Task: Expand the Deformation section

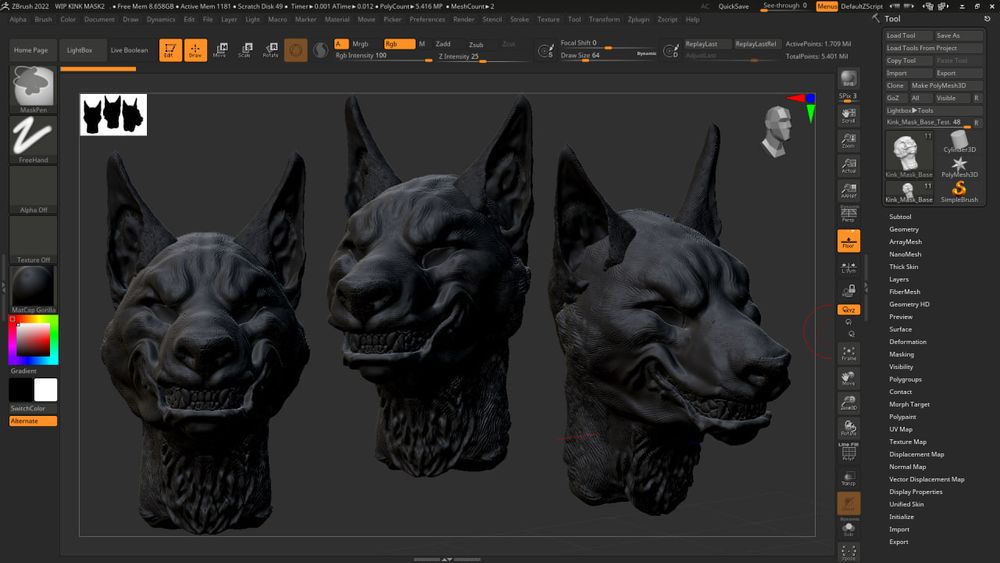Action: pos(908,342)
